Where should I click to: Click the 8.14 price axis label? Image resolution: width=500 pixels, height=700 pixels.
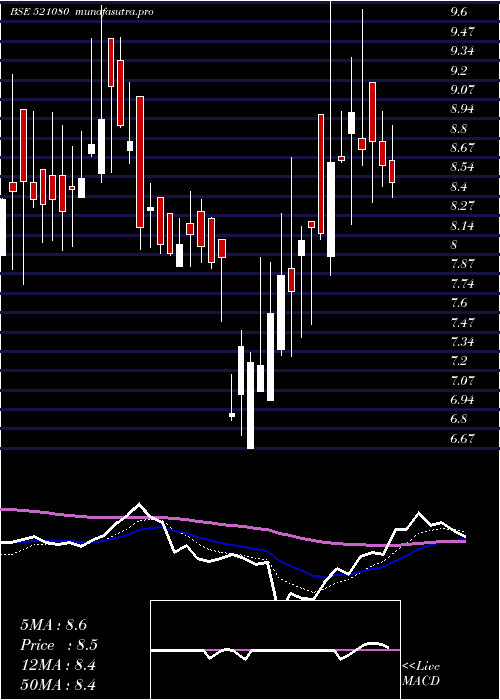coord(462,226)
